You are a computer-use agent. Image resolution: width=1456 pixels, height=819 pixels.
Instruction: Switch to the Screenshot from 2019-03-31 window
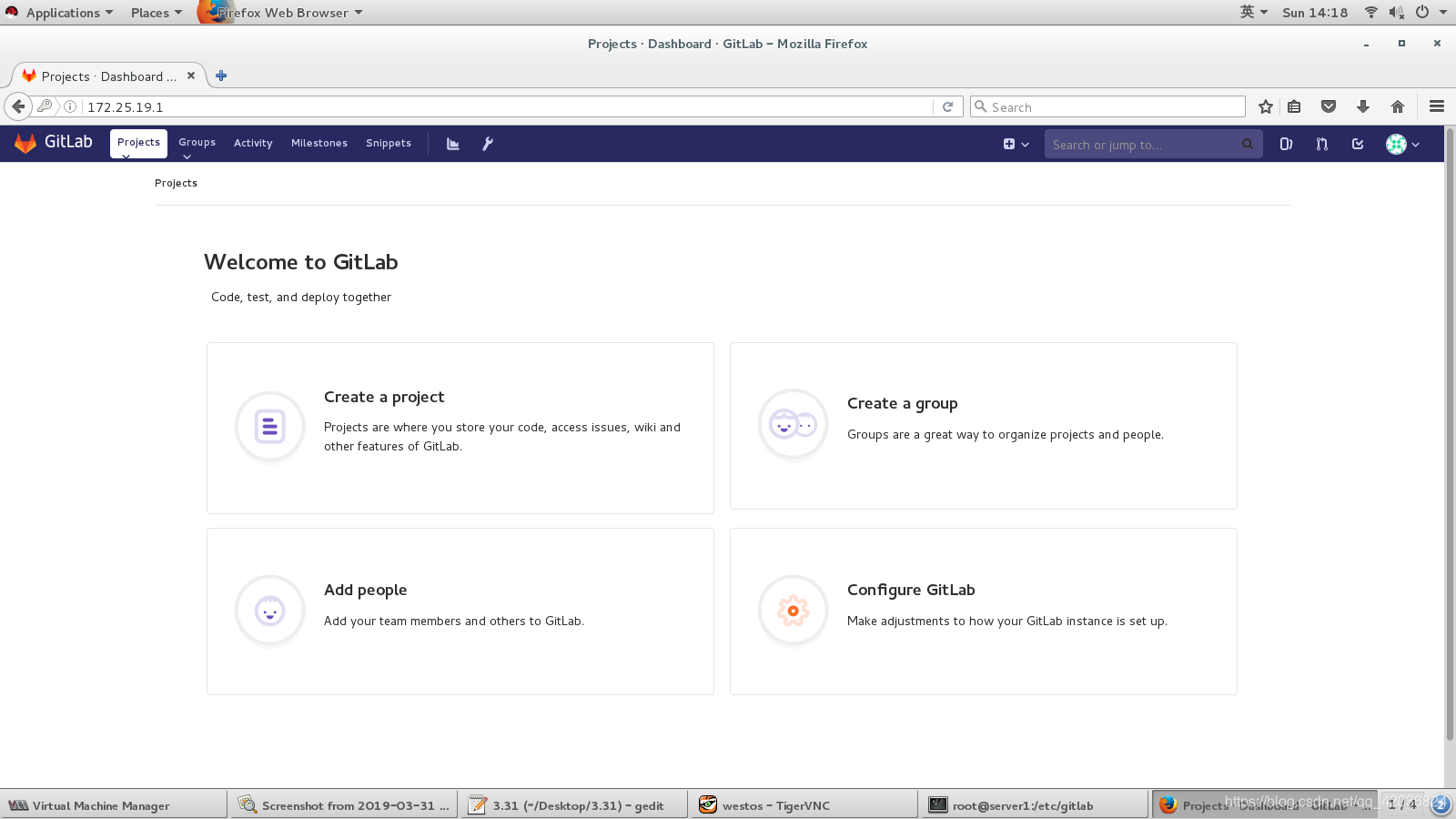(344, 805)
